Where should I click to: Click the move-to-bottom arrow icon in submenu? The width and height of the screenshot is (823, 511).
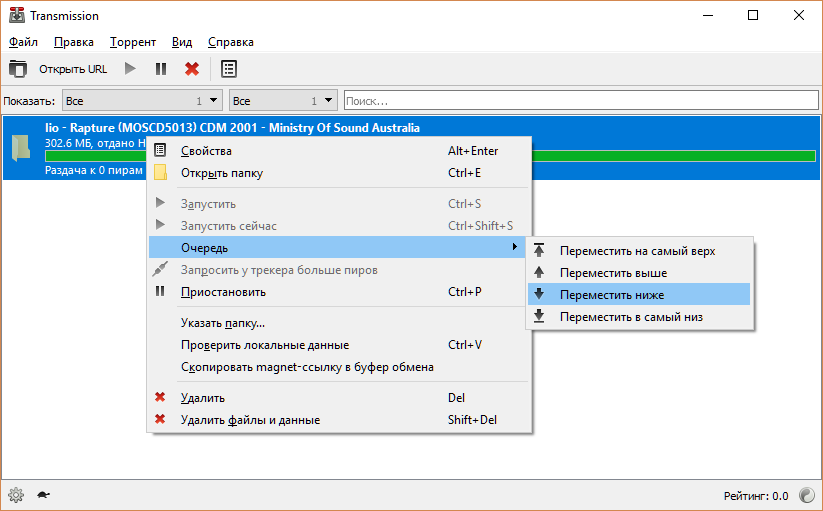539,316
